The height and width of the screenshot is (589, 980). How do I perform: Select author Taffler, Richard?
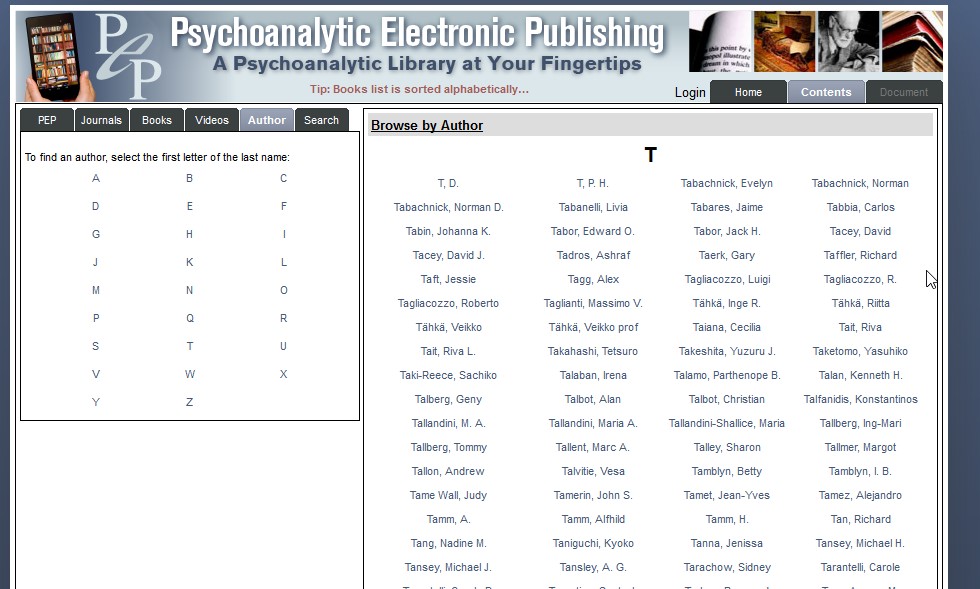tap(861, 255)
